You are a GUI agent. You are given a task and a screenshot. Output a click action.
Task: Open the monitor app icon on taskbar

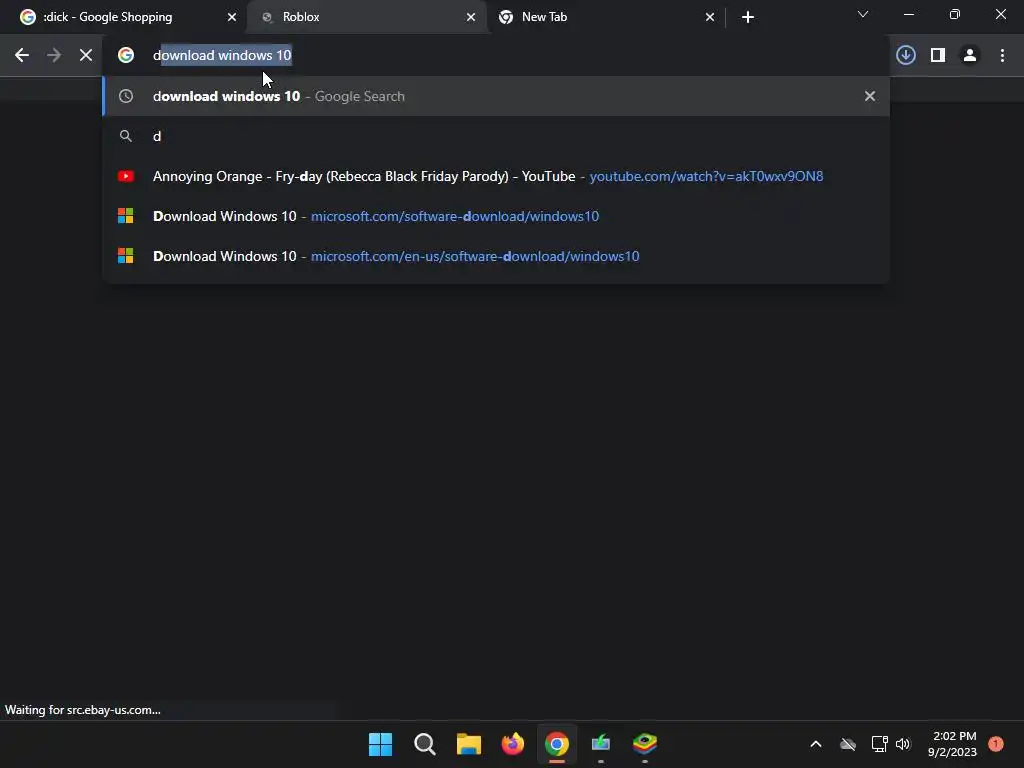pos(601,744)
